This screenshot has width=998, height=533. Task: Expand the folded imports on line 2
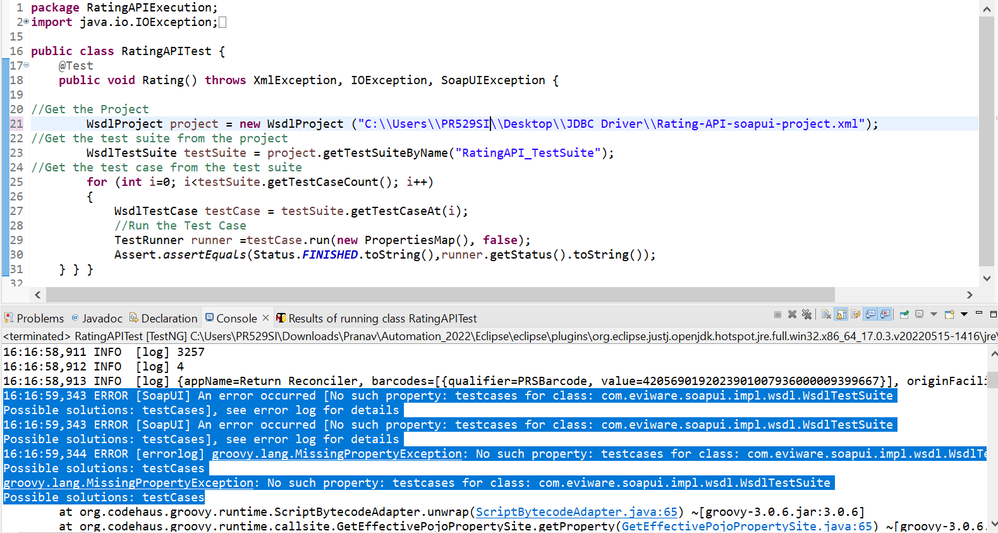(26, 22)
